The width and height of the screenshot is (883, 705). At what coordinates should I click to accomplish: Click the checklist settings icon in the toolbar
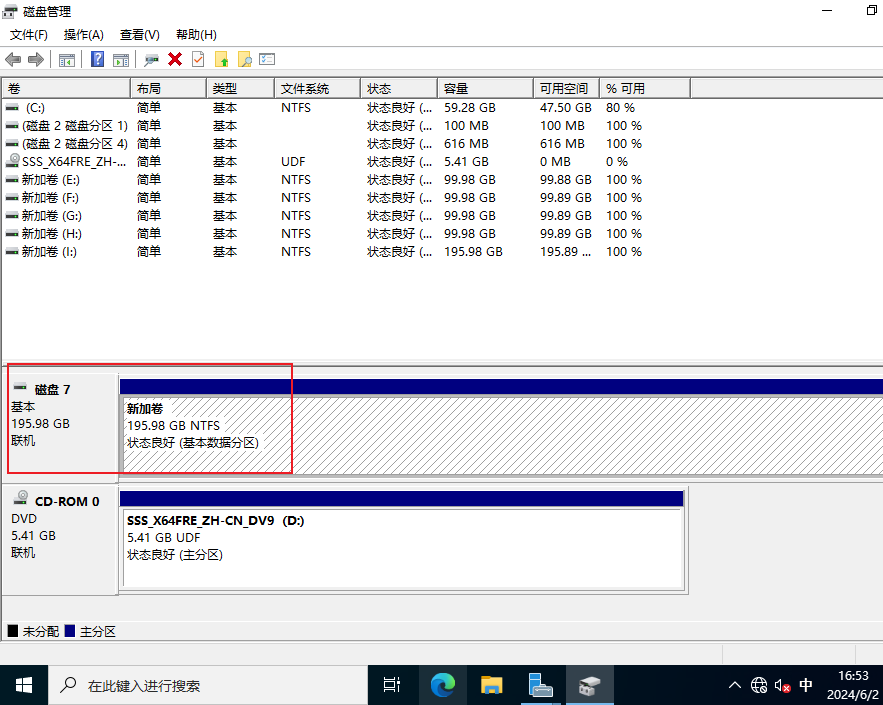click(267, 60)
